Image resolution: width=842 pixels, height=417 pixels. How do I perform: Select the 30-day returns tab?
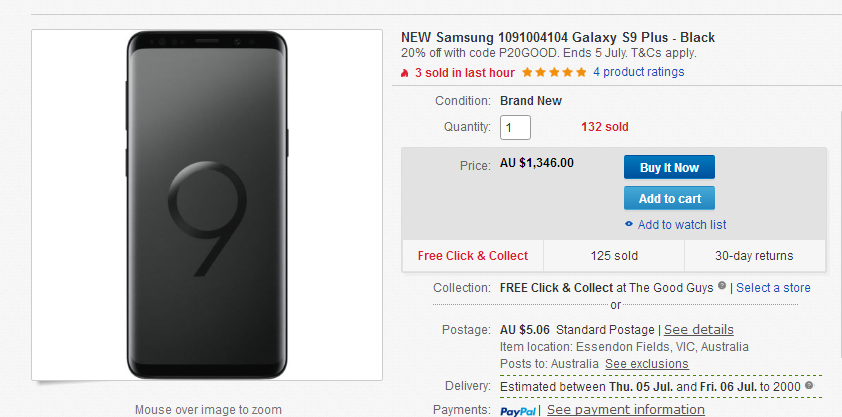point(754,256)
